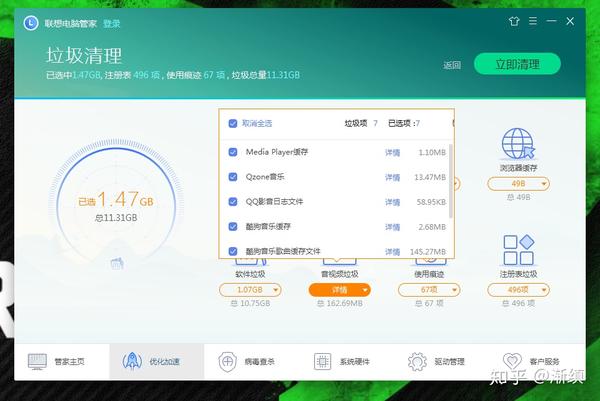Image resolution: width=600 pixels, height=401 pixels.
Task: Click the 客户服务 heart icon
Action: [x=512, y=361]
